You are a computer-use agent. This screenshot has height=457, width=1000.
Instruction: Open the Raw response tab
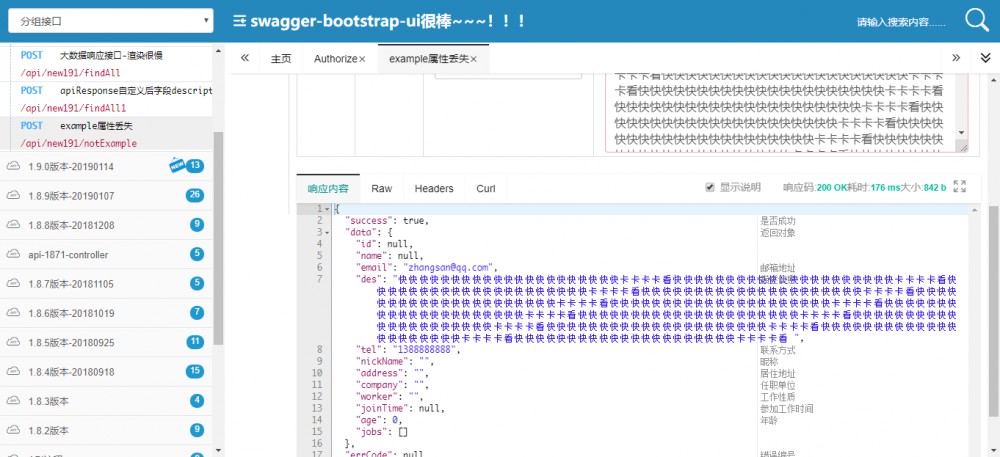pos(381,188)
